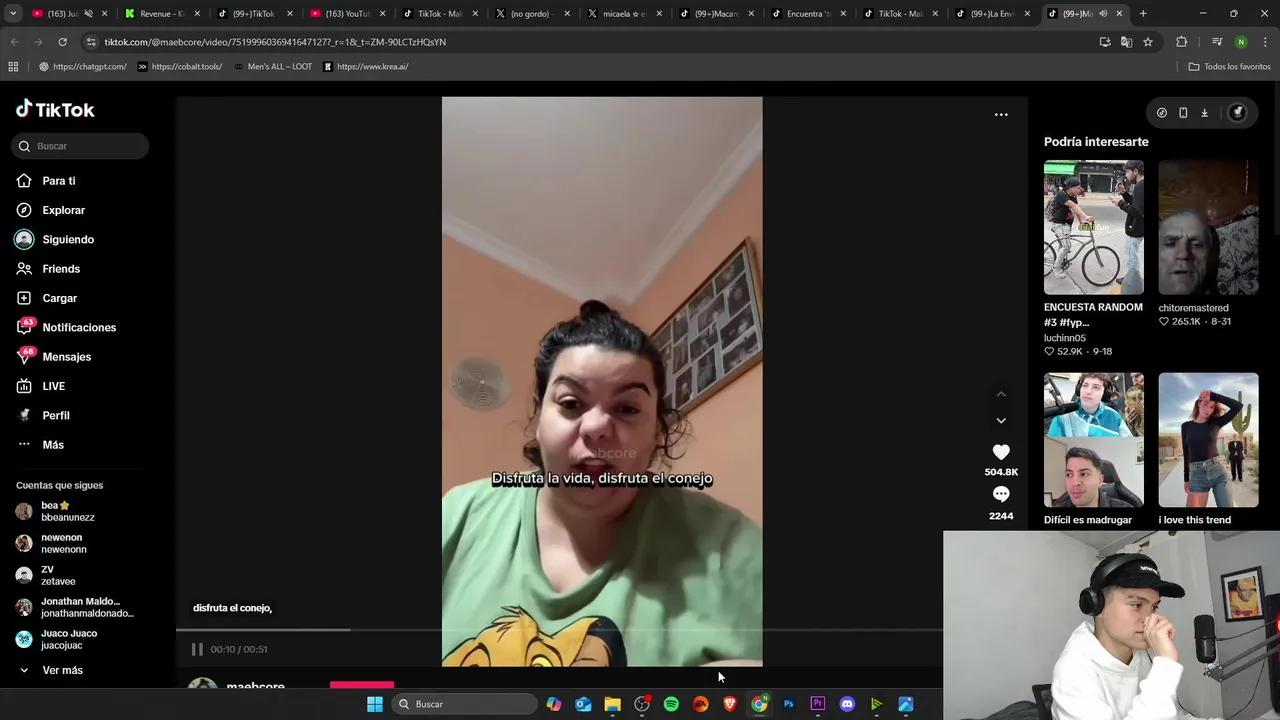This screenshot has width=1280, height=720.
Task: Open cobalt.tools bookmark
Action: [179, 67]
